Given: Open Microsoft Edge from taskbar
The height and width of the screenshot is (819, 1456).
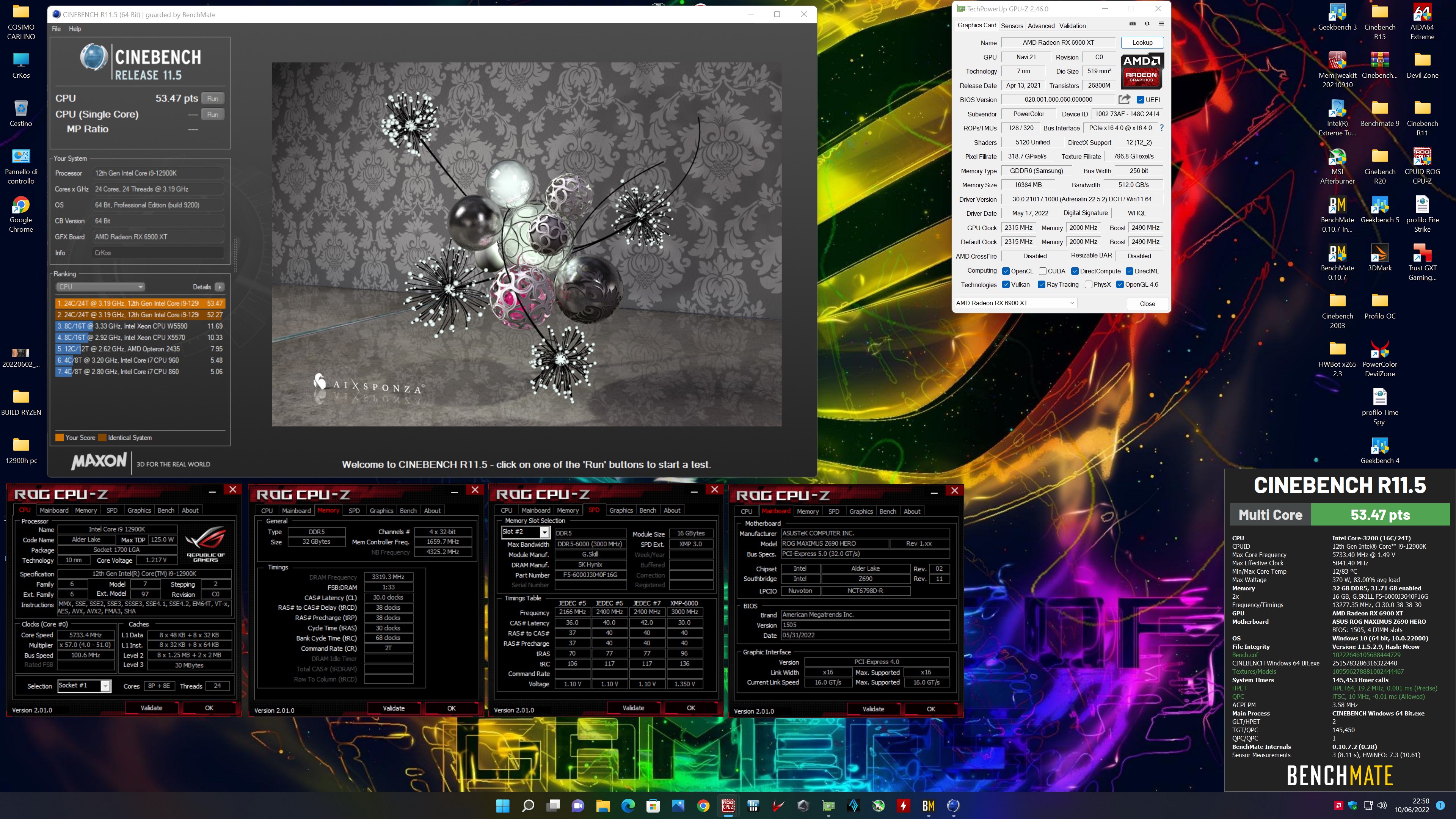Looking at the screenshot, I should (x=628, y=805).
